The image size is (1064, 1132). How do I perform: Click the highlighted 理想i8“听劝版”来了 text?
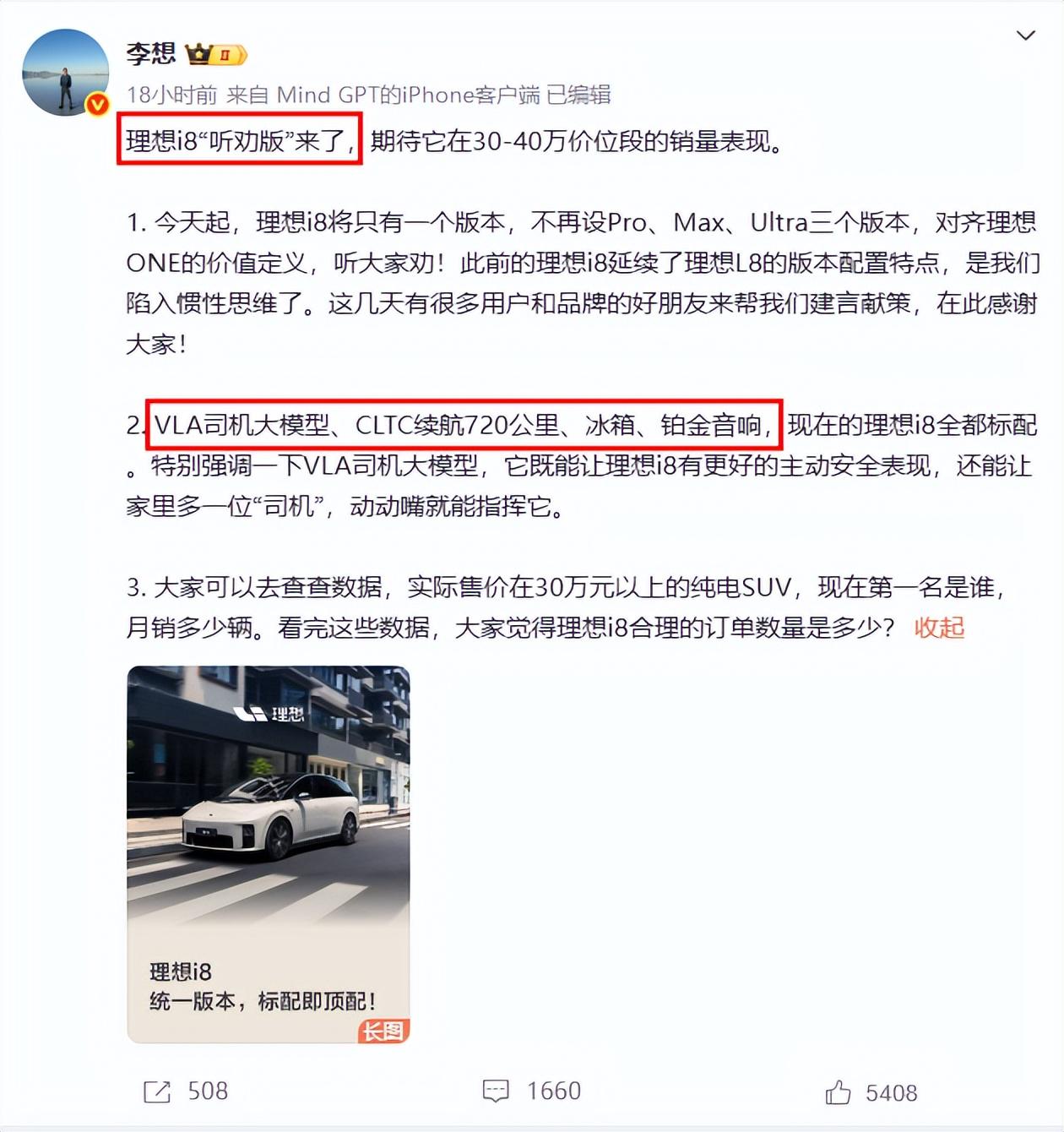pyautogui.click(x=240, y=139)
